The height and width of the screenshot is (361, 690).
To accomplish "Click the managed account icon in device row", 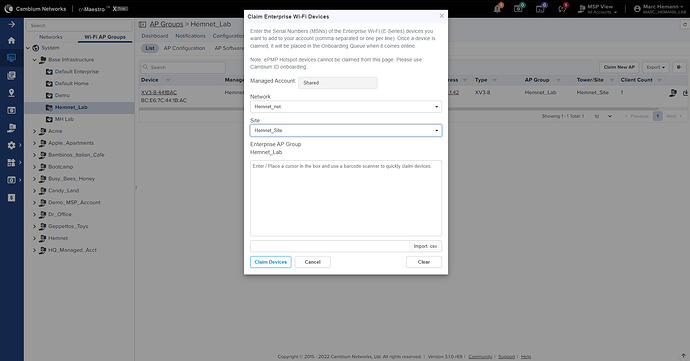I will (673, 93).
